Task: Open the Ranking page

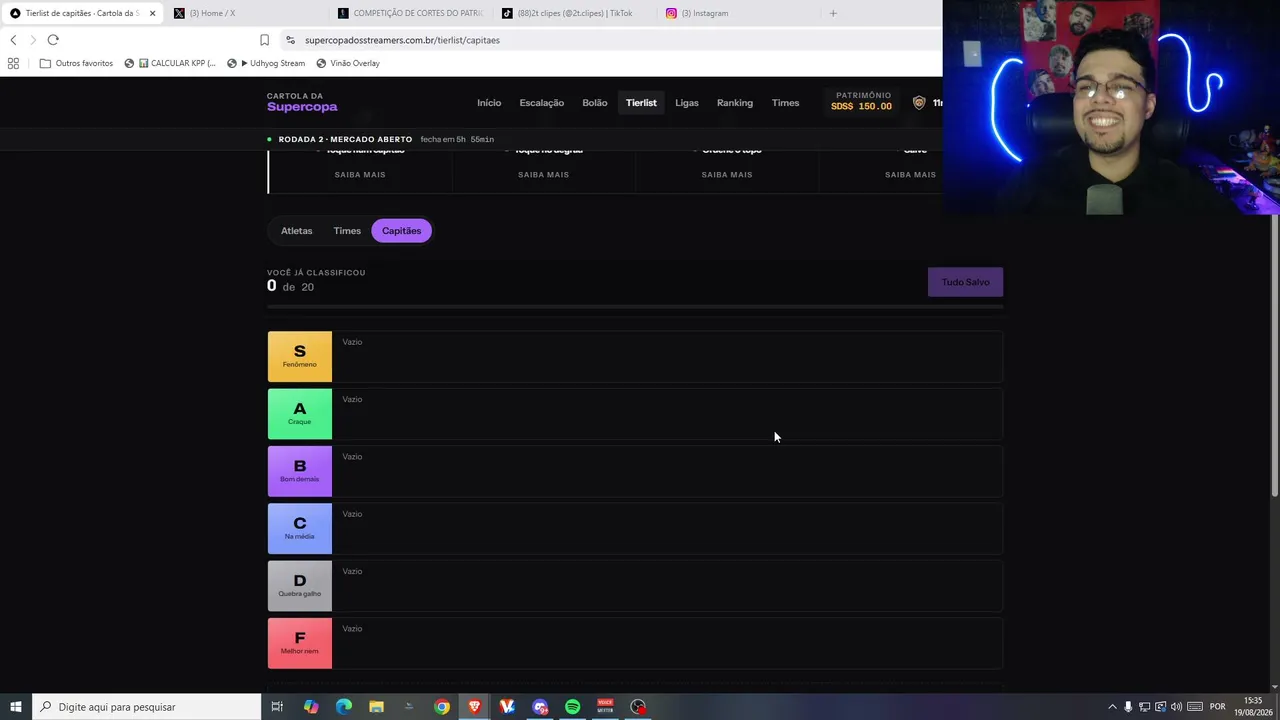Action: pos(735,103)
